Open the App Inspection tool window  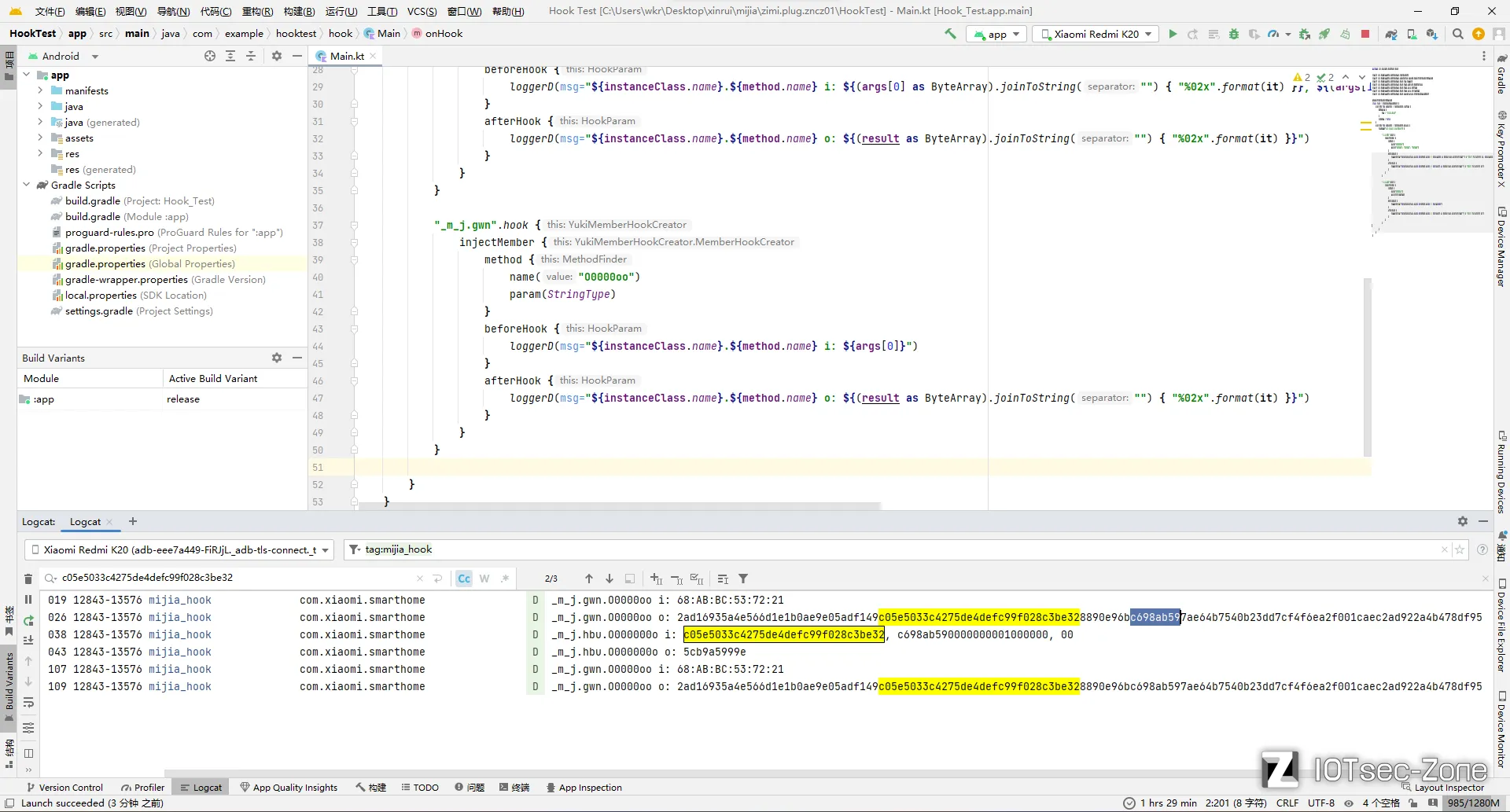(584, 787)
